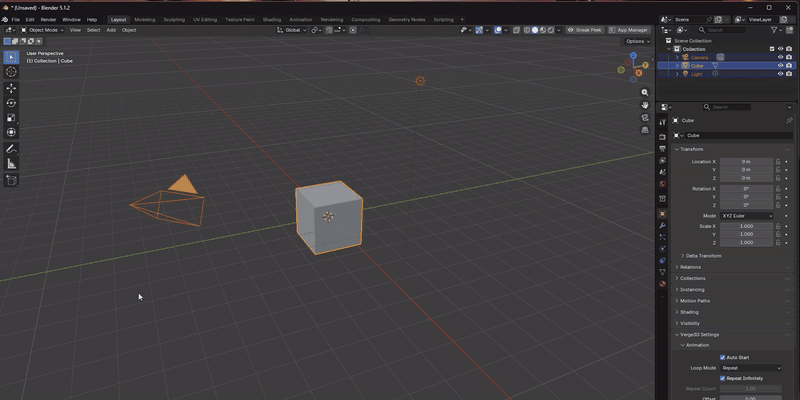Toggle X-ray display mode
The width and height of the screenshot is (800, 400).
point(516,30)
